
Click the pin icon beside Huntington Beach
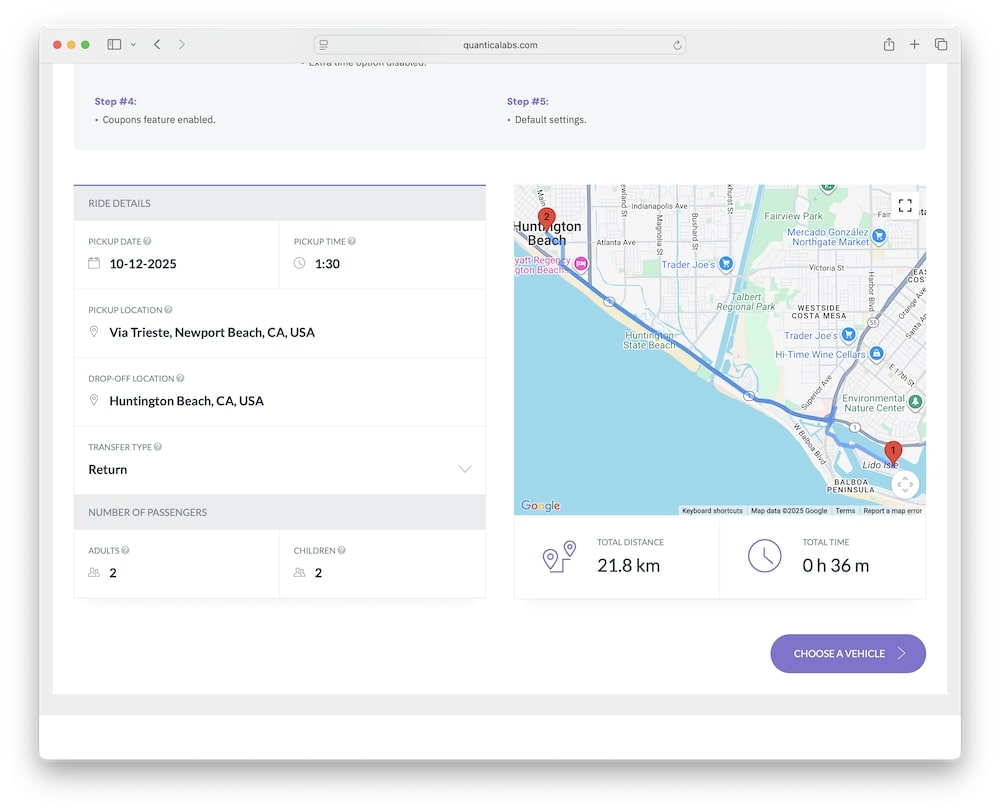[94, 400]
